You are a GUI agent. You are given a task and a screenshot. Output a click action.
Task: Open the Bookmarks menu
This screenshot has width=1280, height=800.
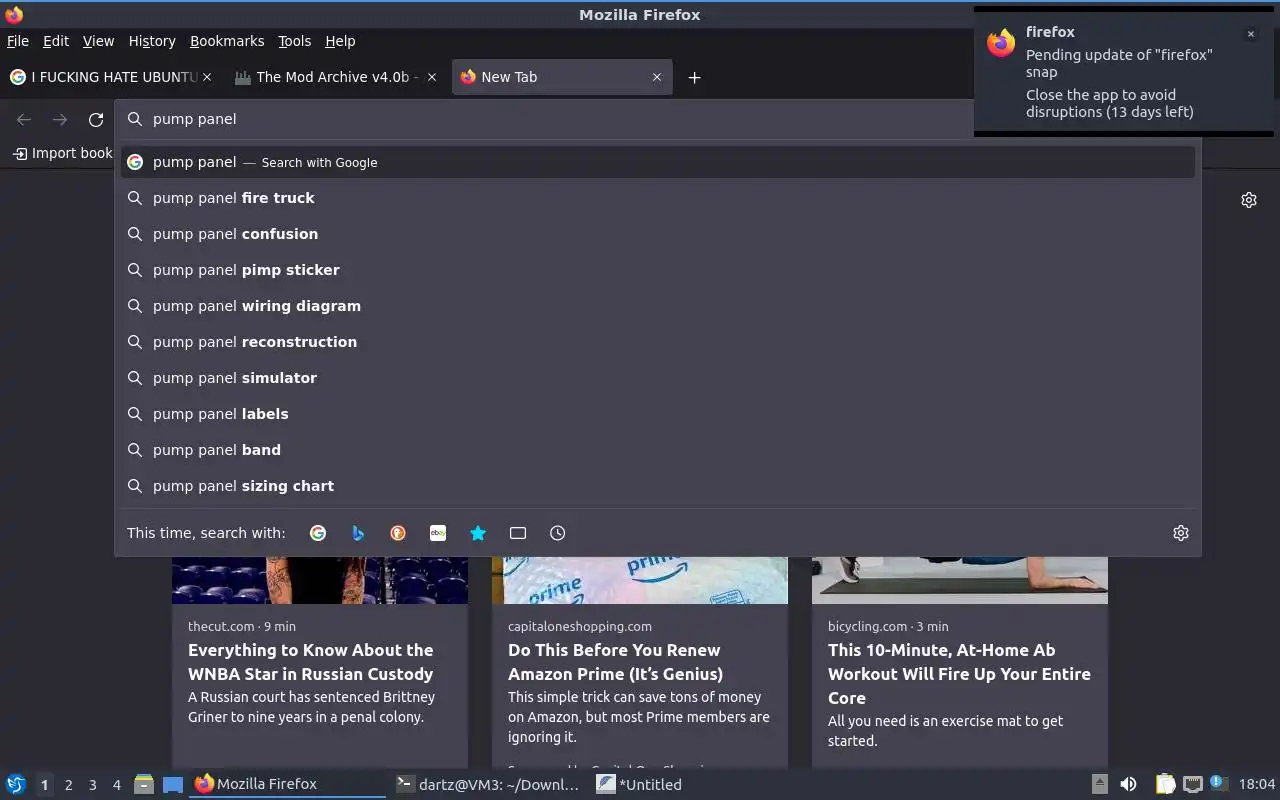tap(227, 41)
